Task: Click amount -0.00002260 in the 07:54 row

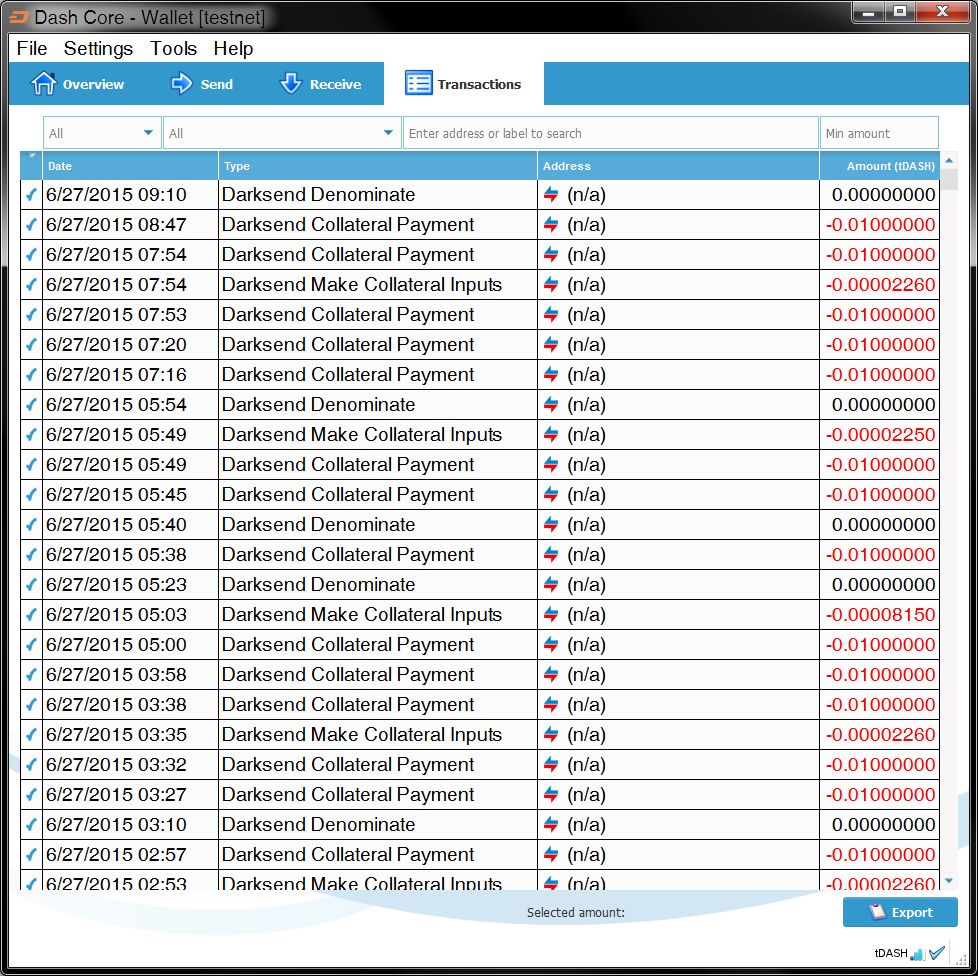Action: tap(880, 284)
